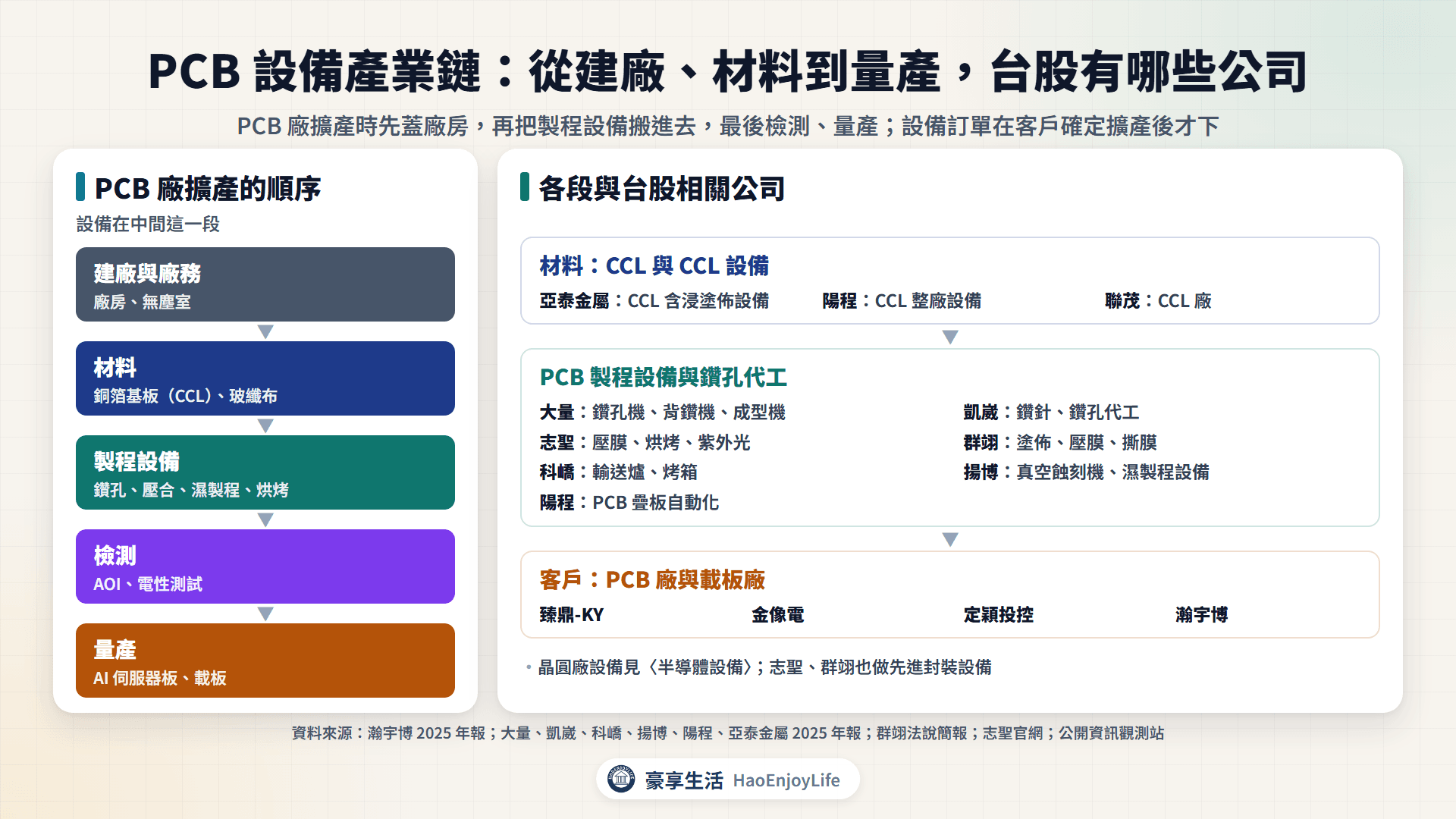This screenshot has height=819, width=1456.
Task: Select the purple 檢測 step card
Action: (x=265, y=566)
